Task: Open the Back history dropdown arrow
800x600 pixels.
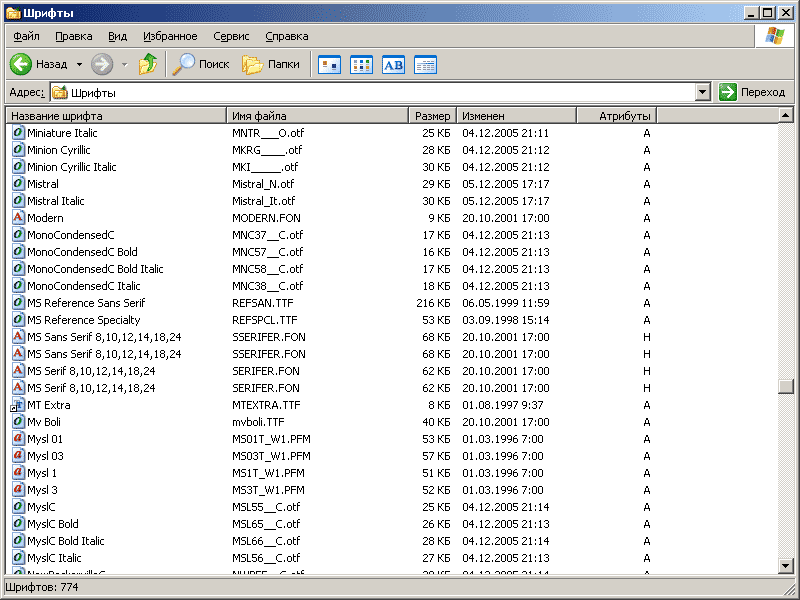Action: (79, 64)
